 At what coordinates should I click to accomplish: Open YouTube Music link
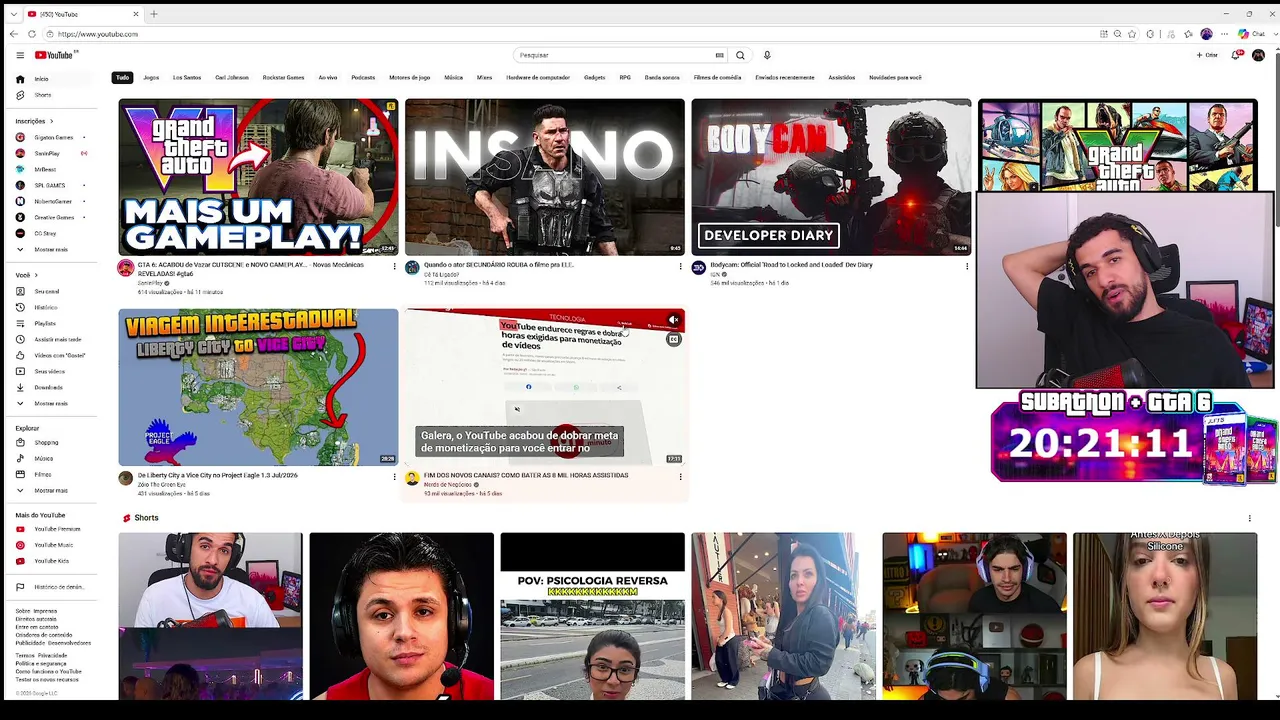tap(53, 545)
